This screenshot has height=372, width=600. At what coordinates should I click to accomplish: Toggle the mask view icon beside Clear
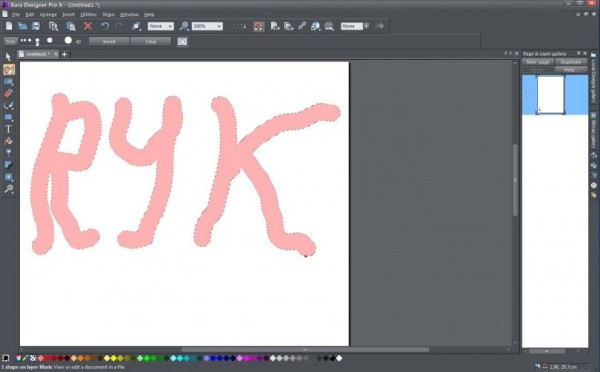click(183, 41)
